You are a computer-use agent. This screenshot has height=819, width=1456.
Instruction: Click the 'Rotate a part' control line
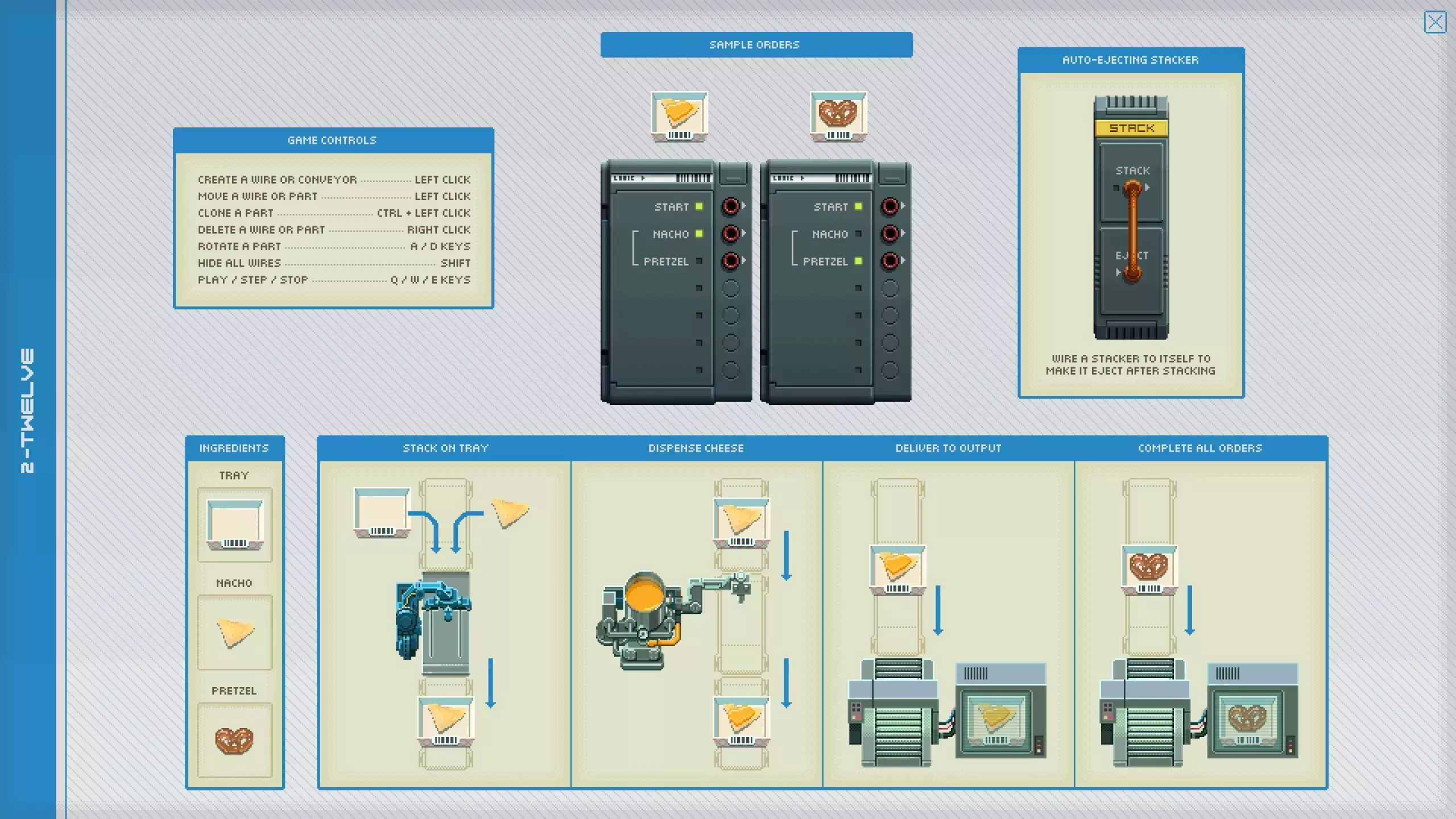[x=334, y=246]
